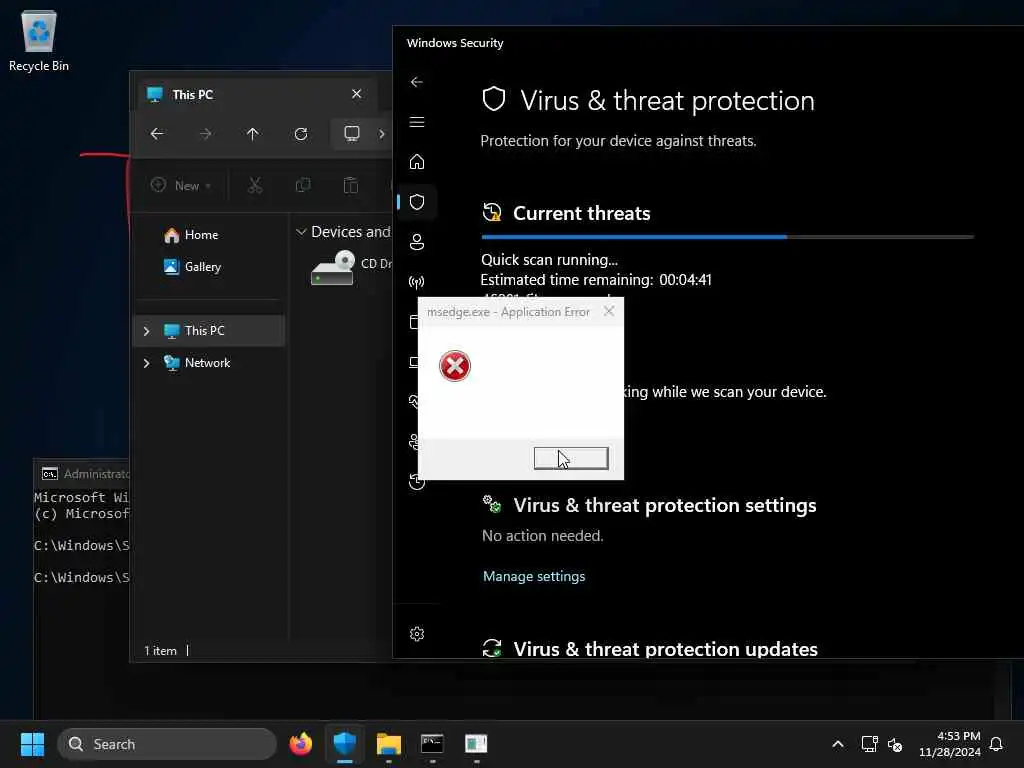The image size is (1024, 768).
Task: Go back in Windows Security
Action: (x=417, y=82)
